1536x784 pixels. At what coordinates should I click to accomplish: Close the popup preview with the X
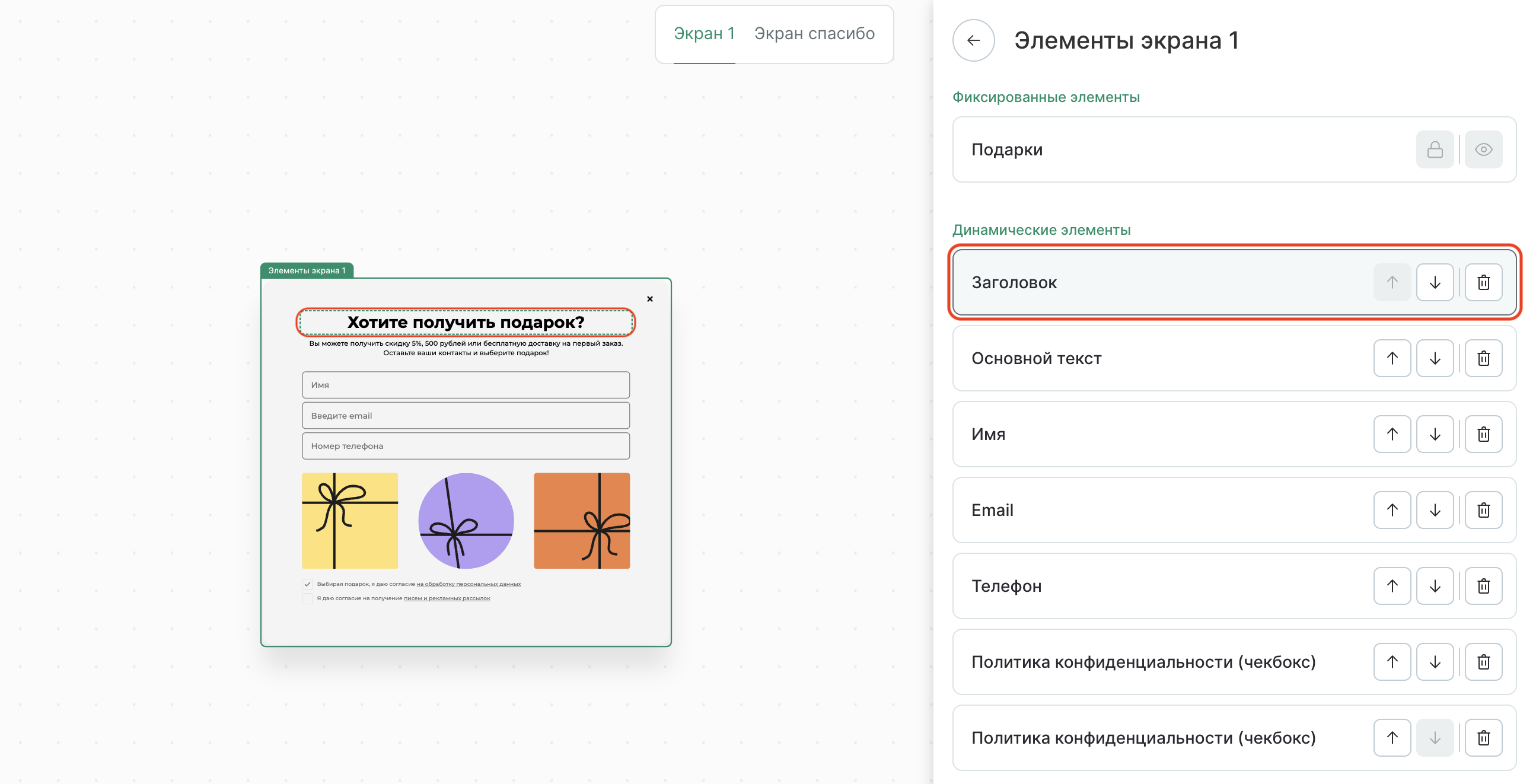click(x=650, y=299)
